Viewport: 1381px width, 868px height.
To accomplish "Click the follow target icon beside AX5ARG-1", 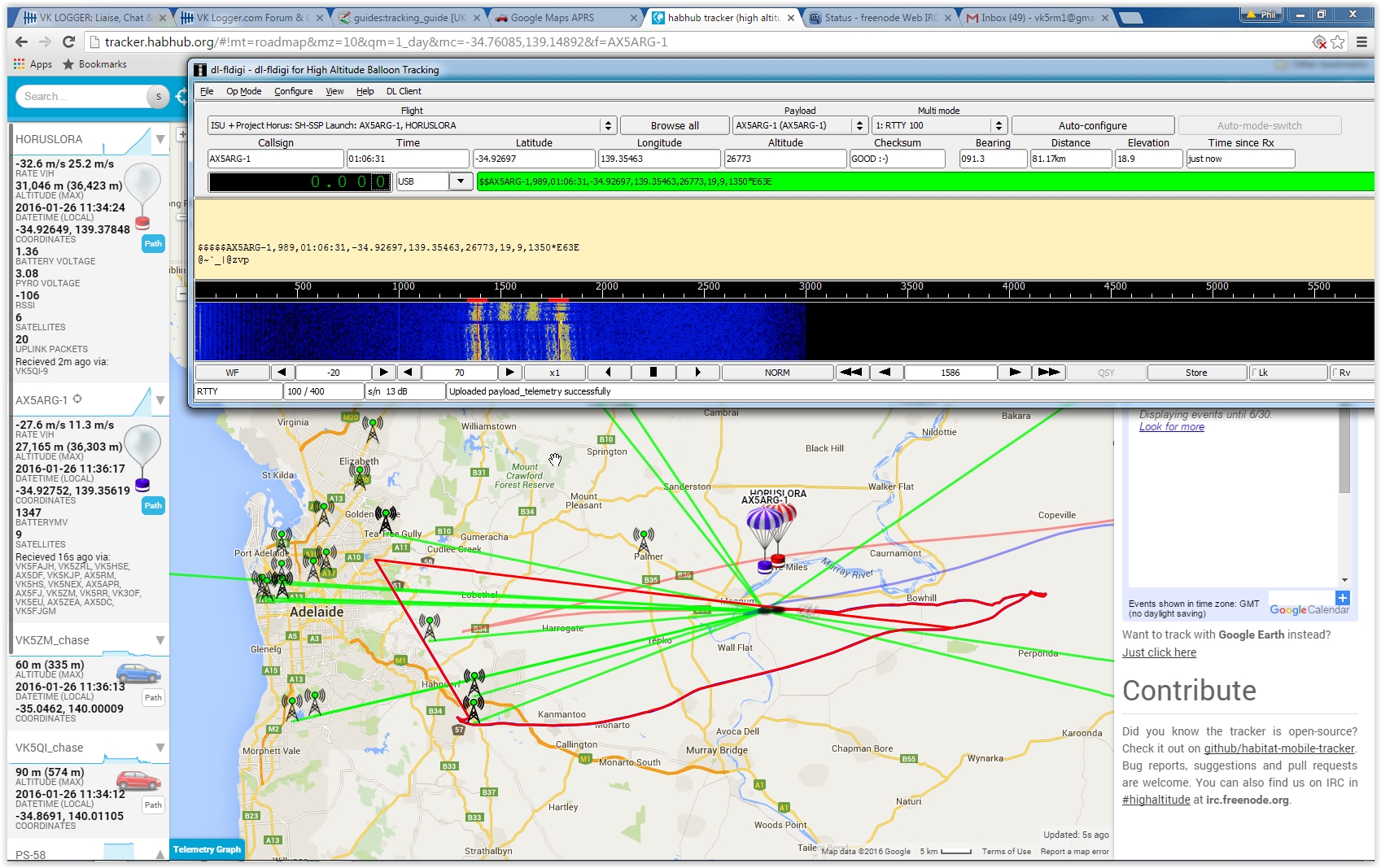I will tap(77, 399).
